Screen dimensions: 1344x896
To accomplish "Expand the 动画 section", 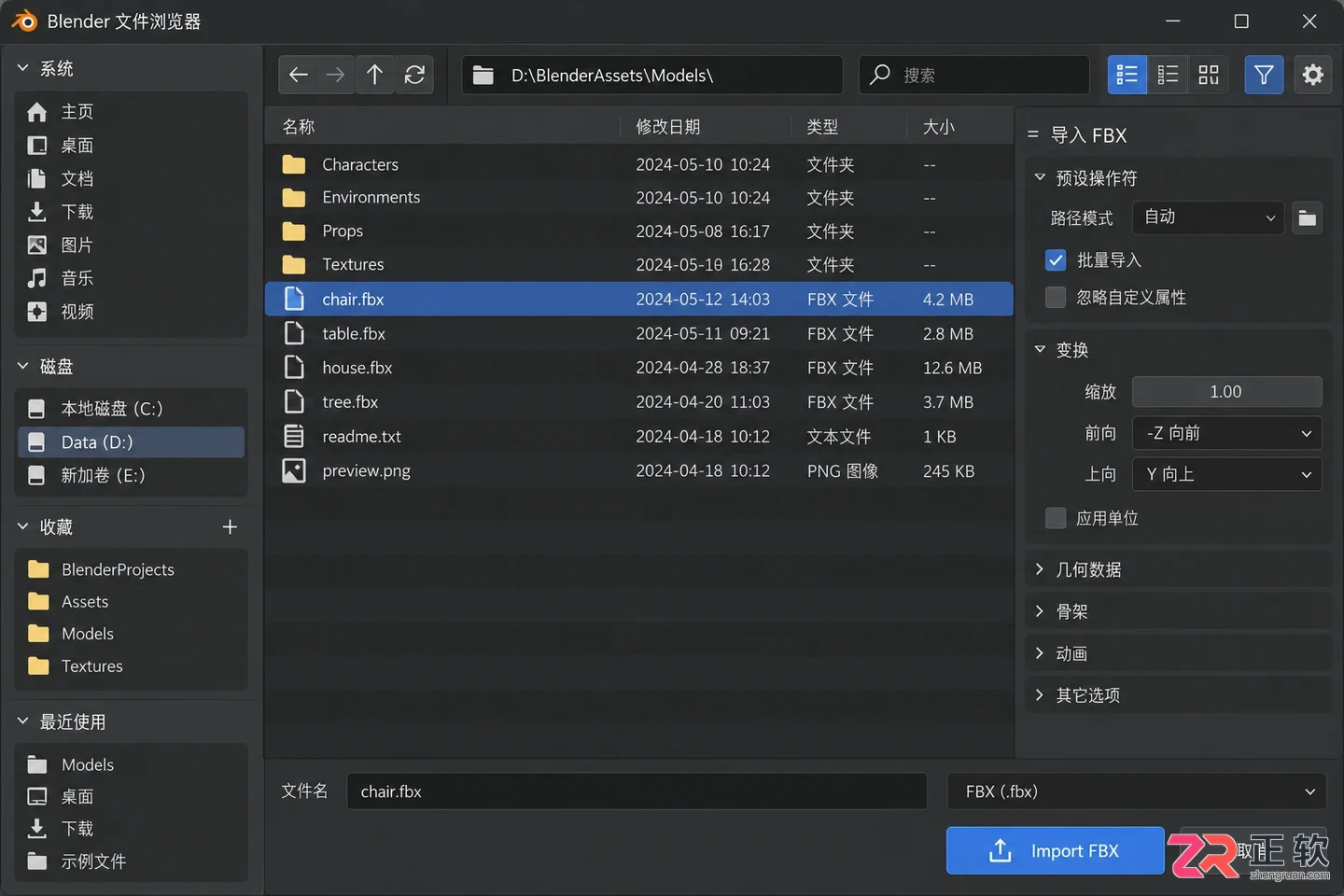I will (1178, 653).
